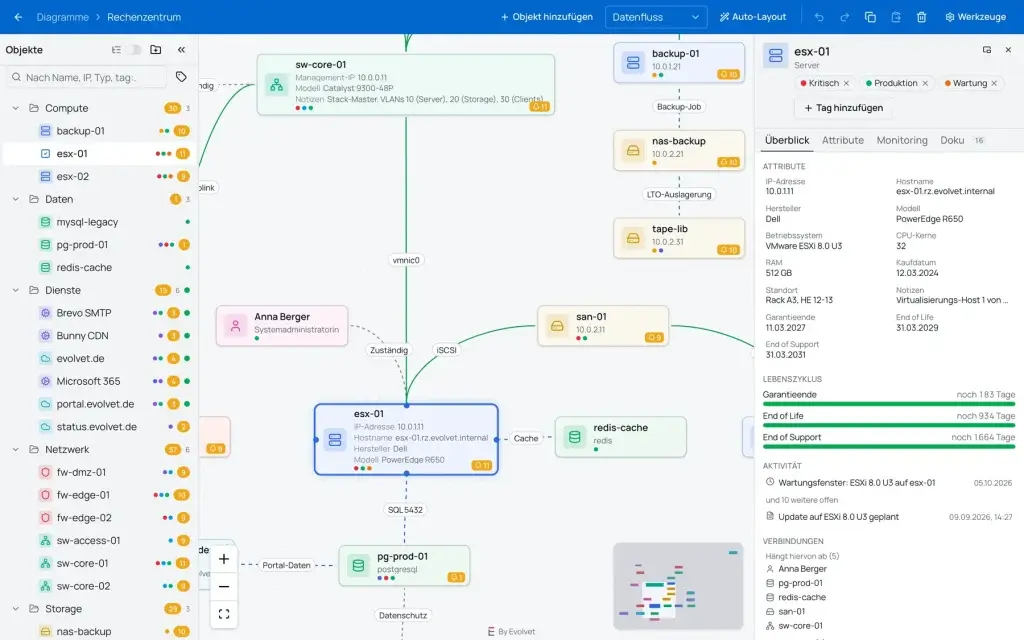Viewport: 1024px width, 640px height.
Task: Click the alert badge on tree row fw-edge-01
Action: (182, 495)
